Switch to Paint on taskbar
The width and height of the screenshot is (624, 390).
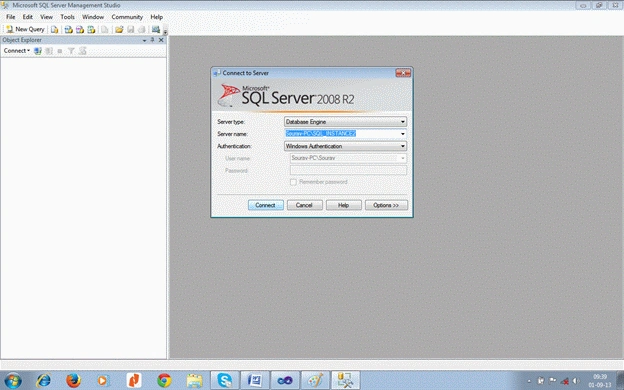[x=315, y=380]
